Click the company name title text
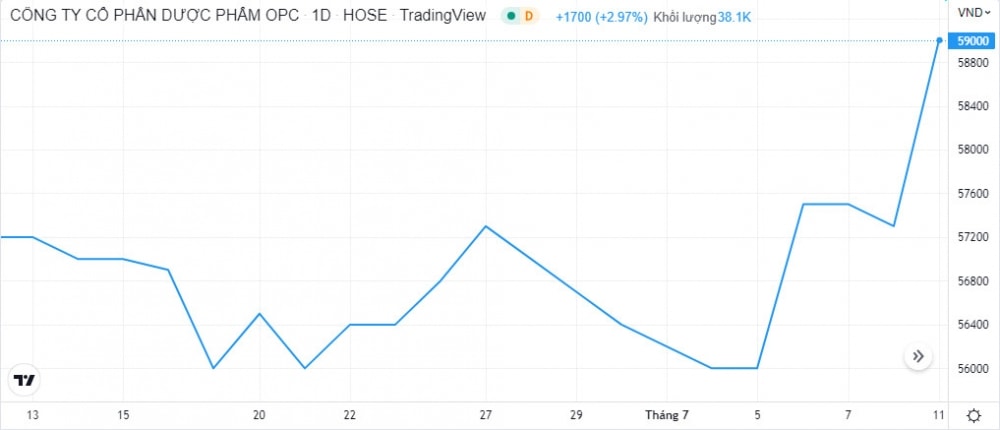This screenshot has height=430, width=1000. coord(153,16)
